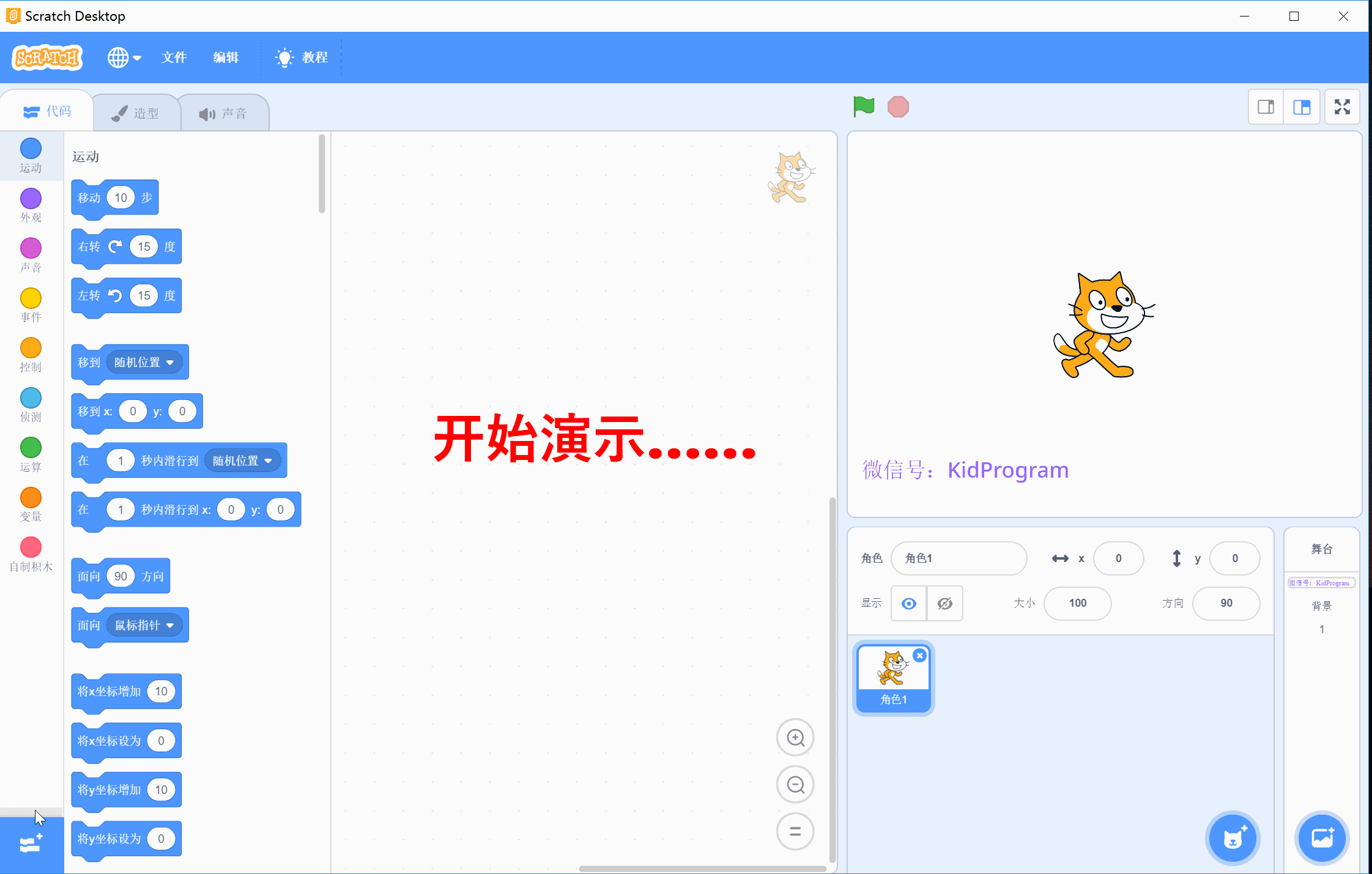Click the 大小 size field
The height and width of the screenshot is (874, 1372).
(1078, 604)
